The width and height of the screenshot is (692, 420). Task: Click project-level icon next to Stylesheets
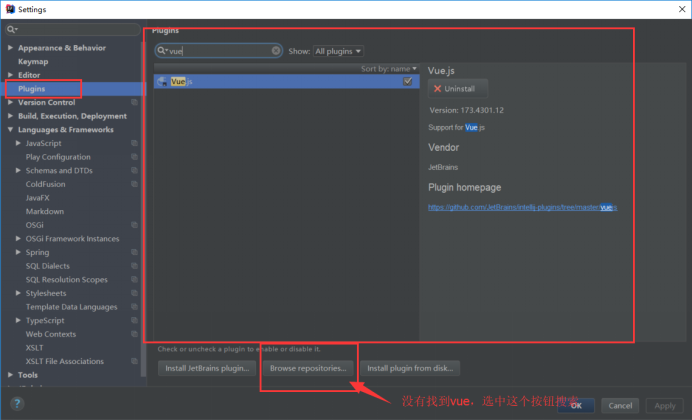(135, 293)
